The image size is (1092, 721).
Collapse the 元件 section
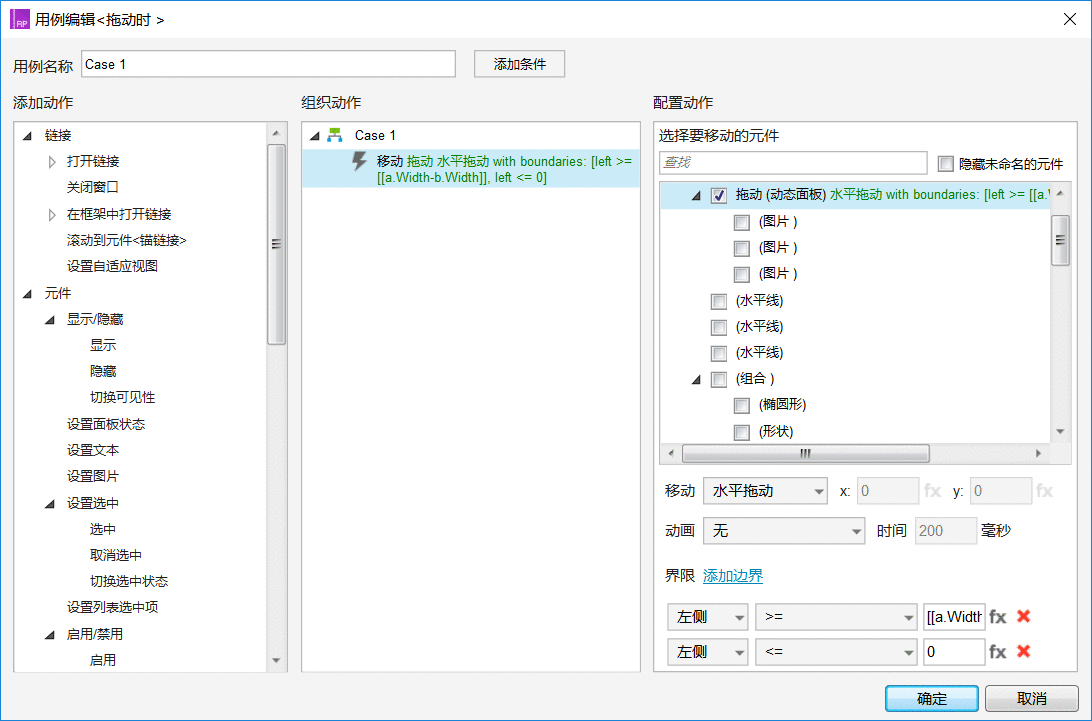27,294
